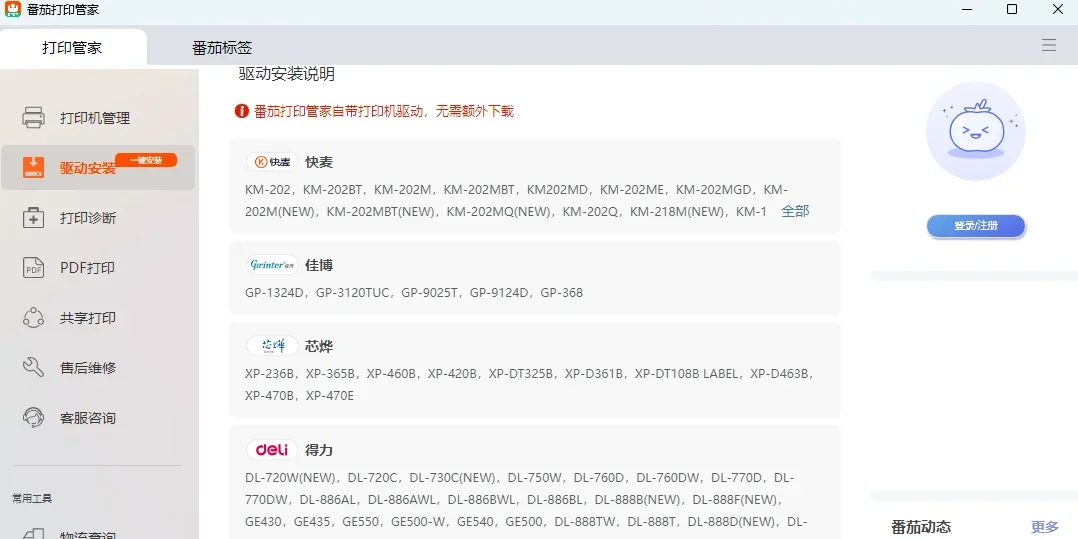
Task: Click the PDF print file icon
Action: click(x=34, y=268)
